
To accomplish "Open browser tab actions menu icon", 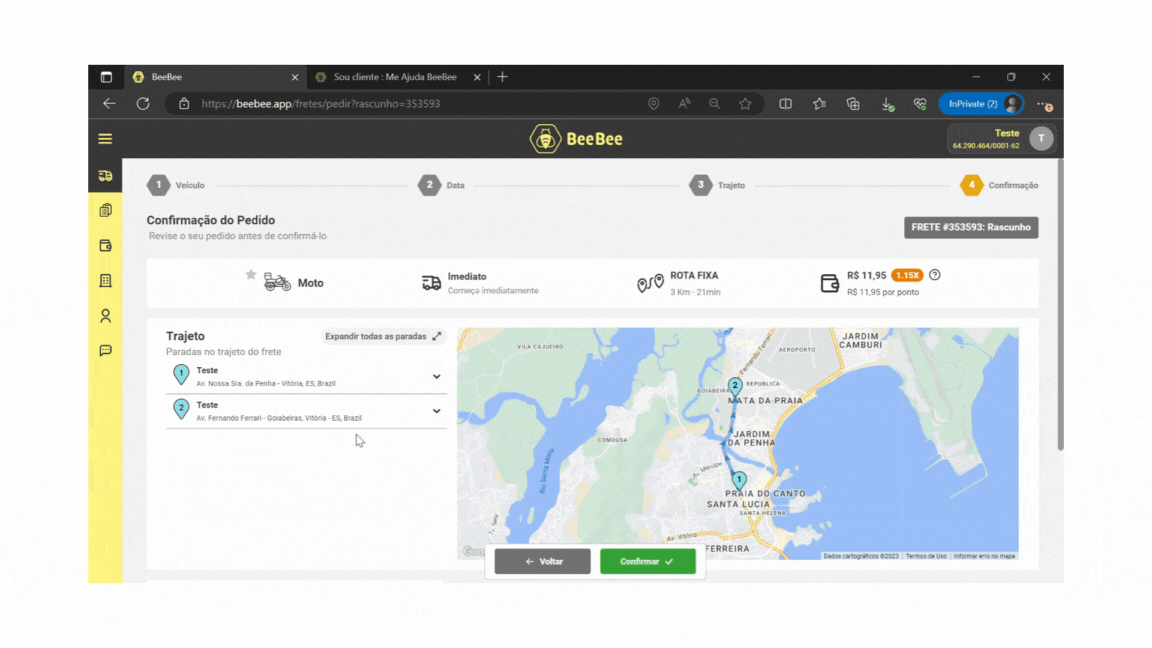I will click(x=106, y=77).
